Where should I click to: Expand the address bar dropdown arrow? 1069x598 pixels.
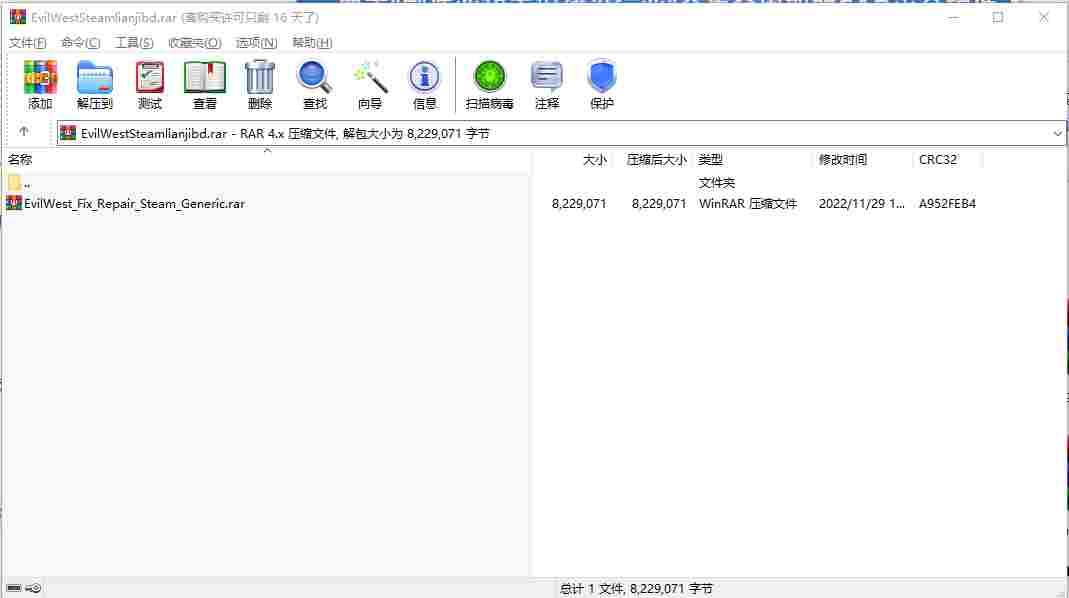[1057, 134]
